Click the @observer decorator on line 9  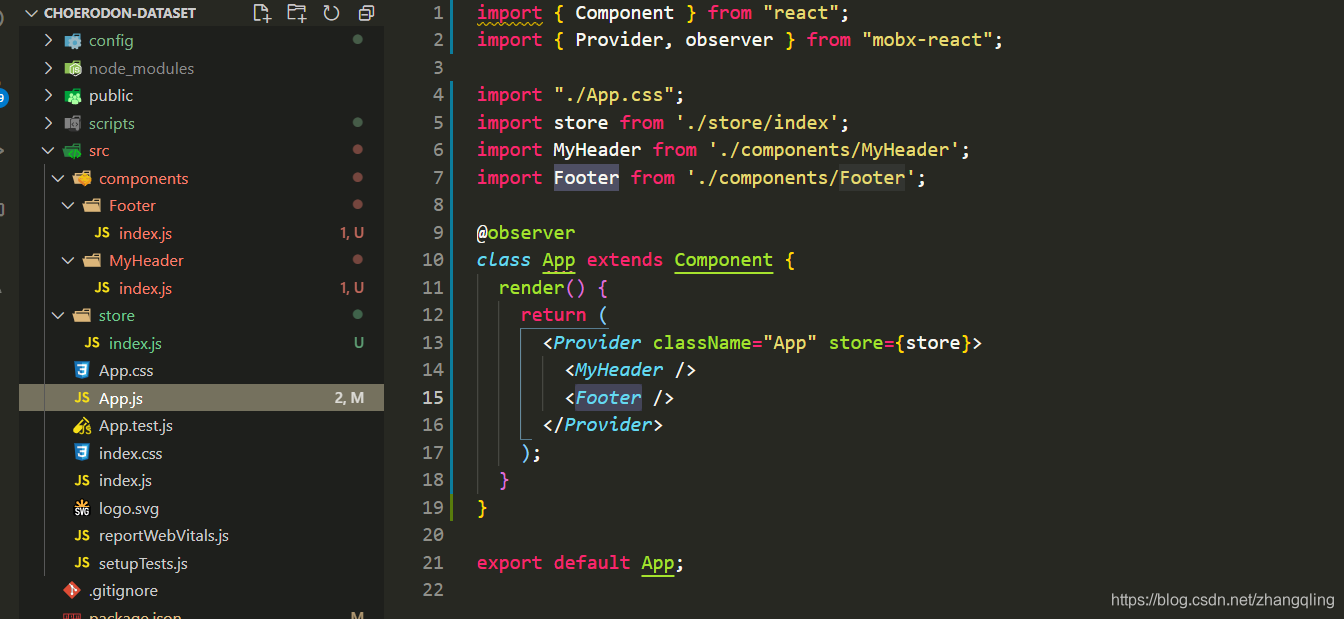click(x=526, y=232)
